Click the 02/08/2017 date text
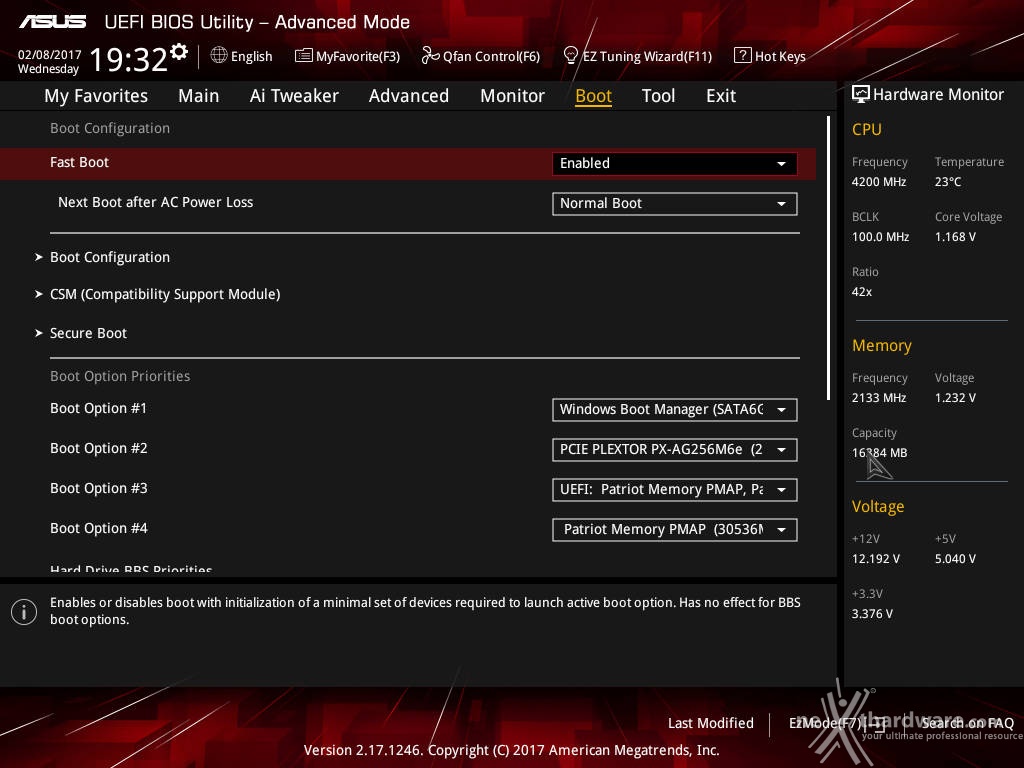Image resolution: width=1024 pixels, height=768 pixels. click(x=50, y=55)
